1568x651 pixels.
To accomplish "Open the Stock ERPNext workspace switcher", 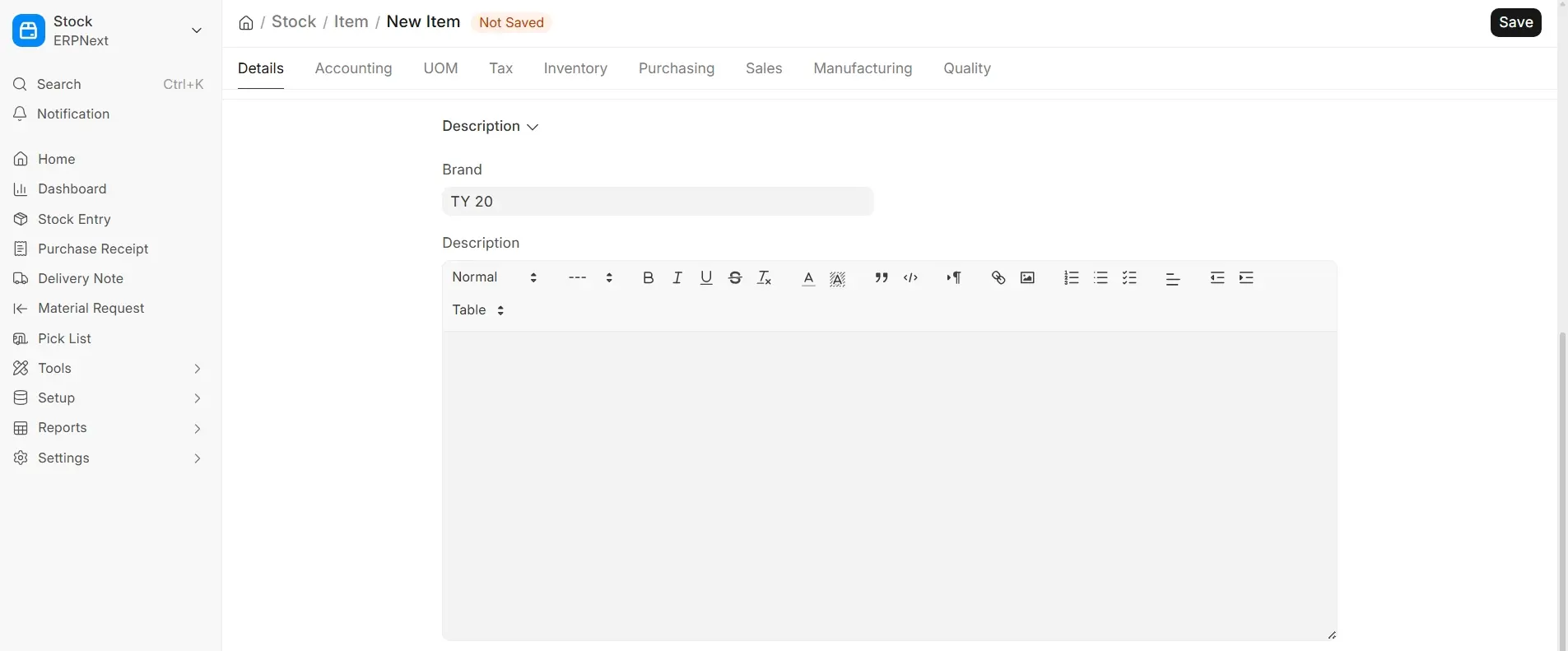I will pos(108,30).
